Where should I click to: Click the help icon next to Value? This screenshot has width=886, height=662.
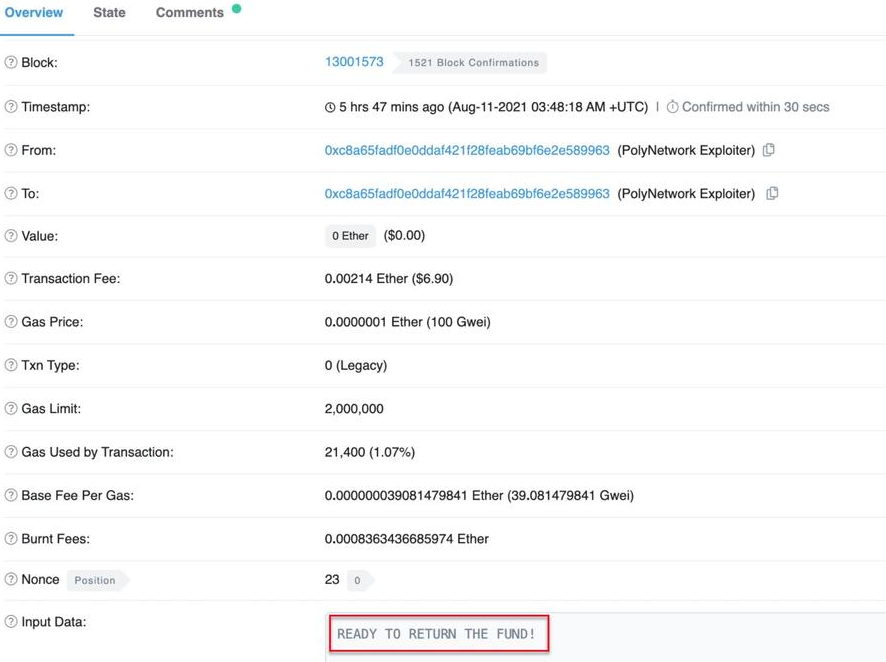click(x=11, y=236)
